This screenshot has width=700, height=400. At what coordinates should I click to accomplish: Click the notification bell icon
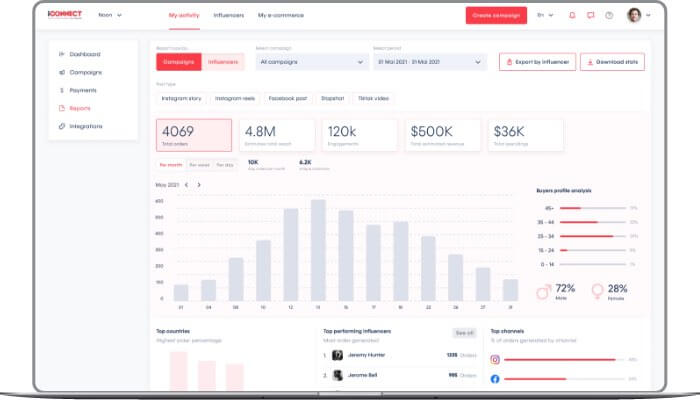pyautogui.click(x=572, y=15)
